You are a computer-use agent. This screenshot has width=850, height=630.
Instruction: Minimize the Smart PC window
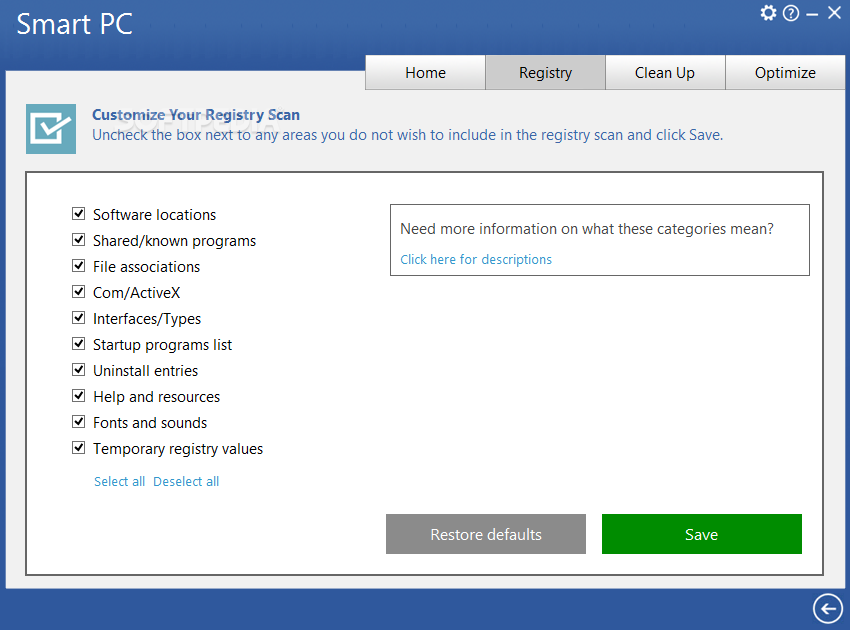point(812,15)
